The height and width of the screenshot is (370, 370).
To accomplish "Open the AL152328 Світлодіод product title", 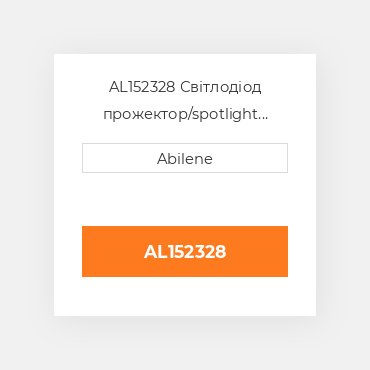I will coord(185,100).
